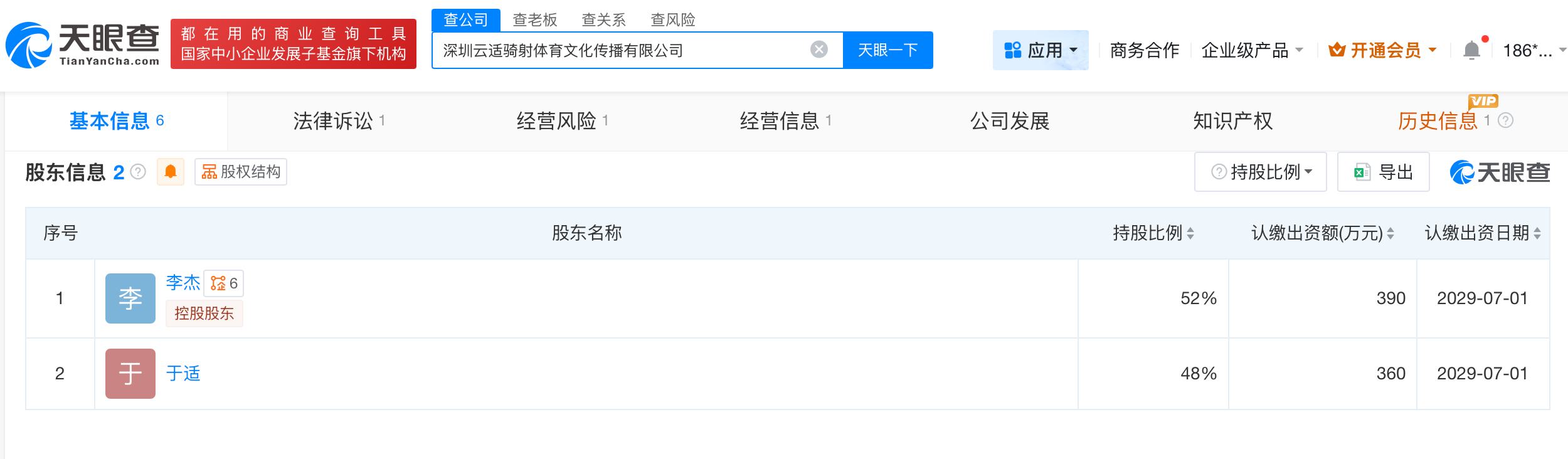Open 李杰's related-companies graph icon
The image size is (1568, 459).
point(223,283)
